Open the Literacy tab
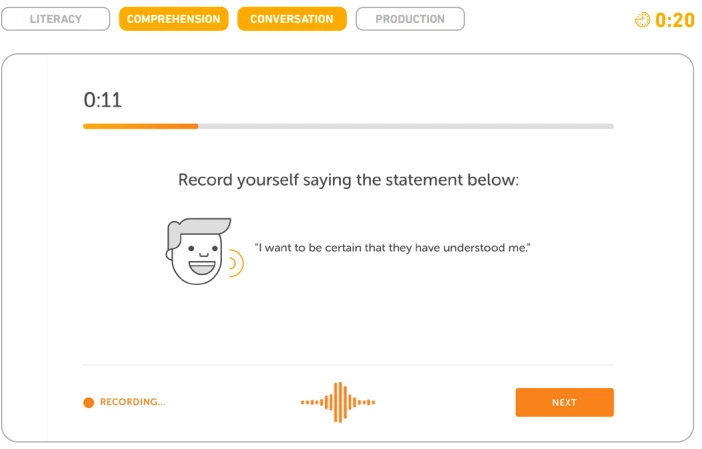This screenshot has width=702, height=449. tap(56, 19)
